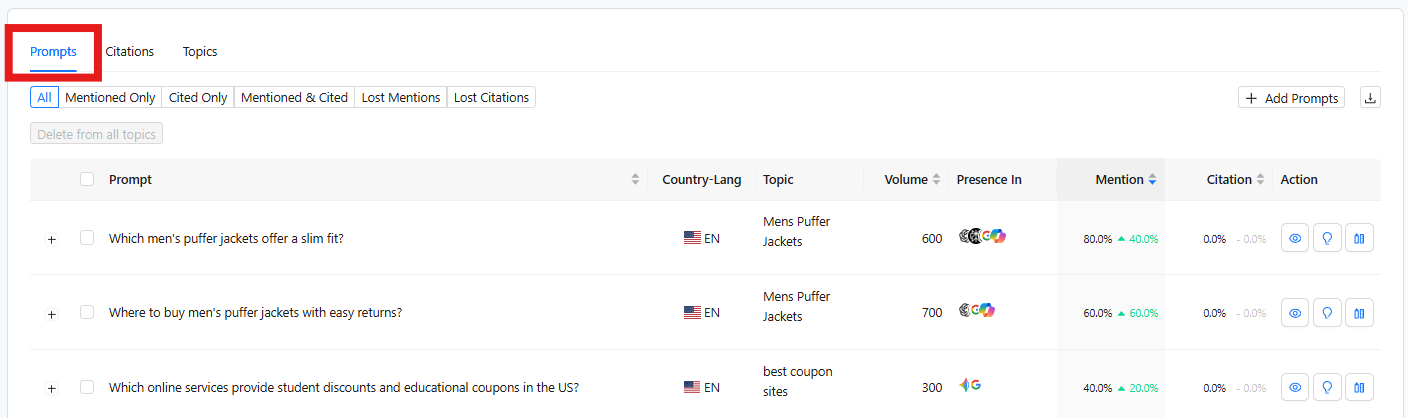The height and width of the screenshot is (418, 1408).
Task: Expand the student discounts prompt row
Action: 52,388
